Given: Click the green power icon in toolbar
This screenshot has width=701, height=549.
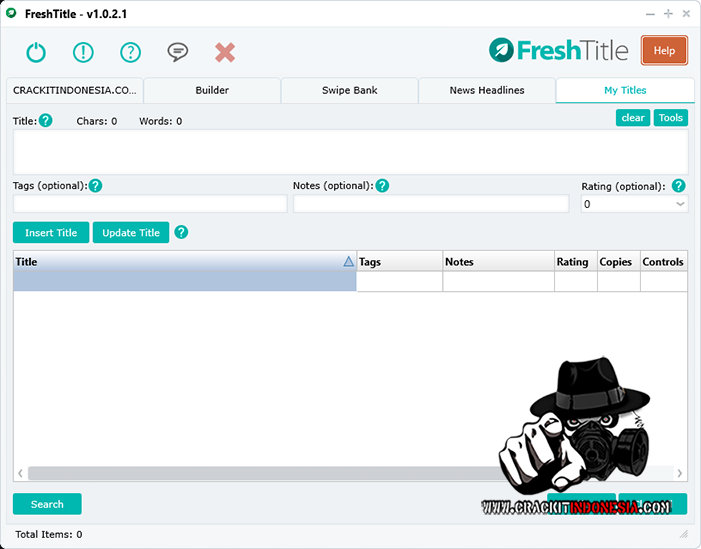Looking at the screenshot, I should tap(36, 52).
